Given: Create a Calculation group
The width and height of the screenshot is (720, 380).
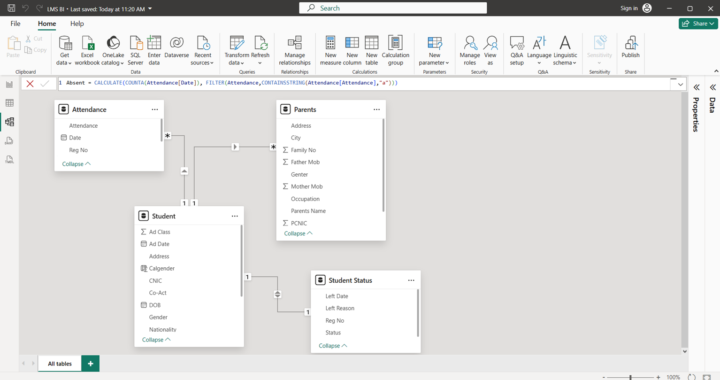Looking at the screenshot, I should click(x=395, y=50).
